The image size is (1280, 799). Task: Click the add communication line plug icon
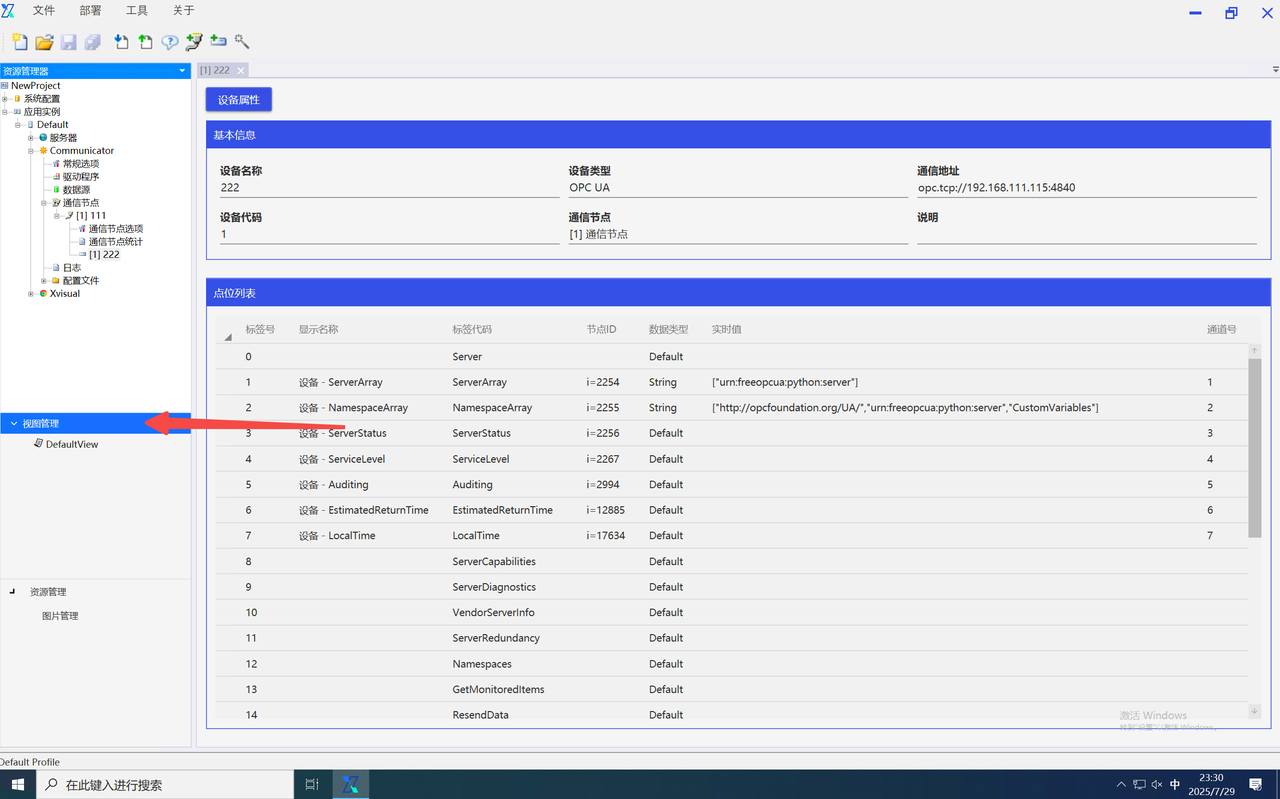click(194, 42)
